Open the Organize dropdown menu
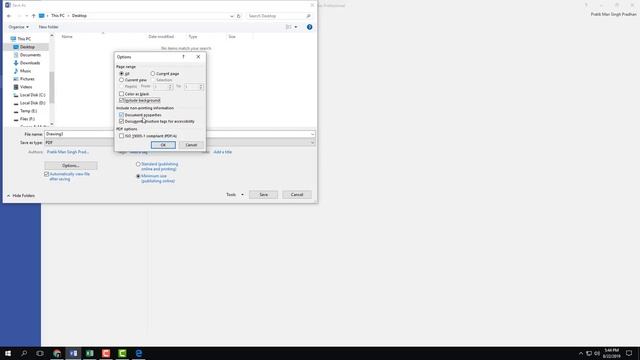The image size is (640, 360). tap(18, 27)
